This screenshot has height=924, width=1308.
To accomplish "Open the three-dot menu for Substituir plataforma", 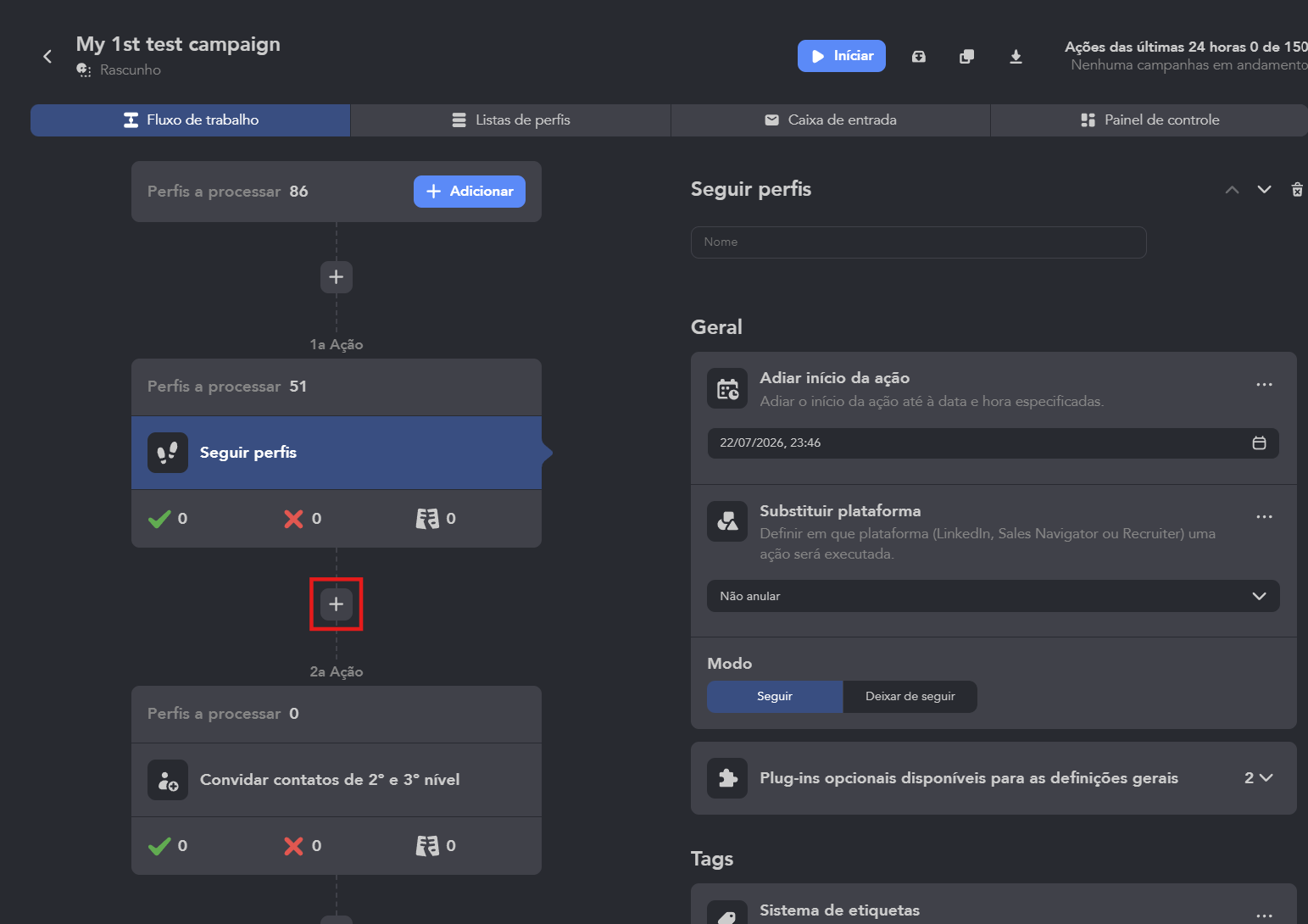I will (1264, 517).
